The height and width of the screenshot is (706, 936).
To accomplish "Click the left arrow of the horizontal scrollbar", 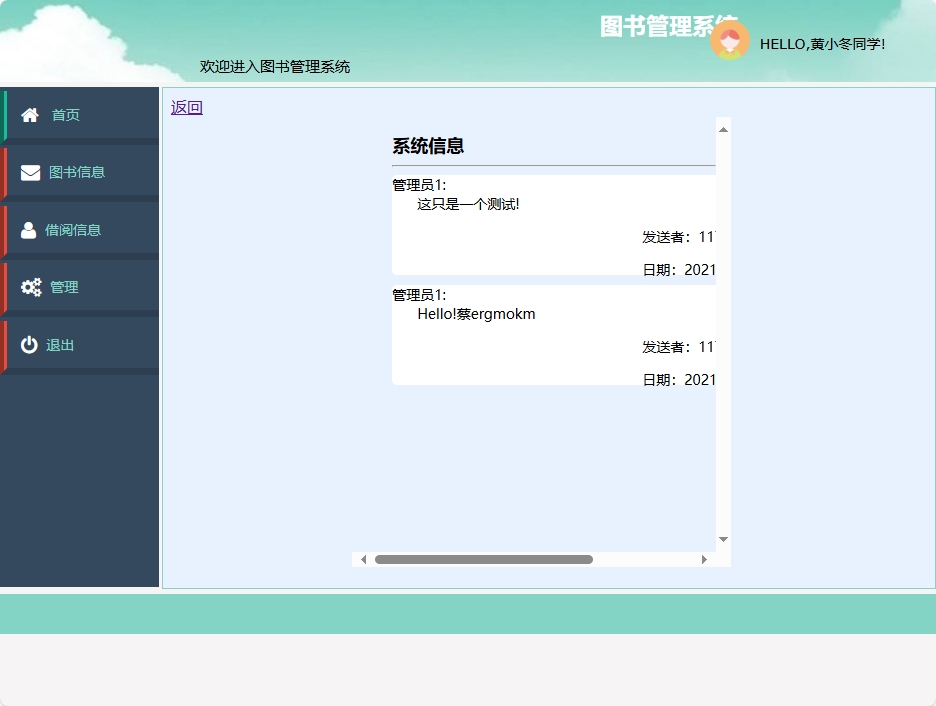I will (x=363, y=560).
